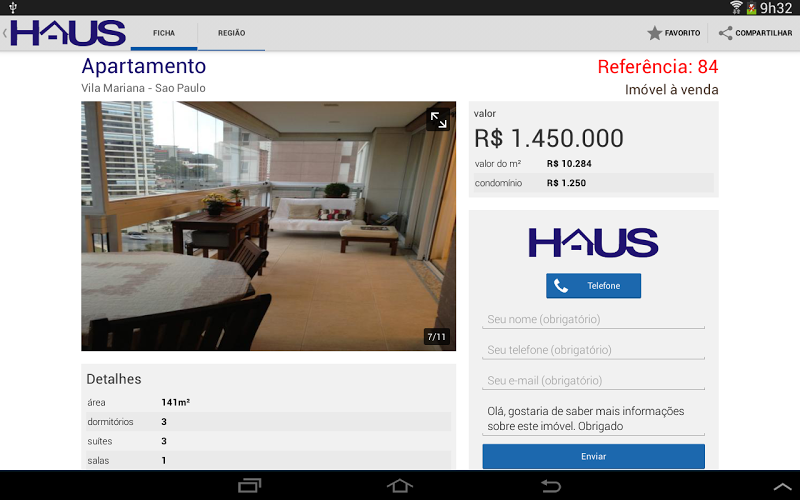Call the agency with the Telefone button
The image size is (800, 500).
click(593, 286)
